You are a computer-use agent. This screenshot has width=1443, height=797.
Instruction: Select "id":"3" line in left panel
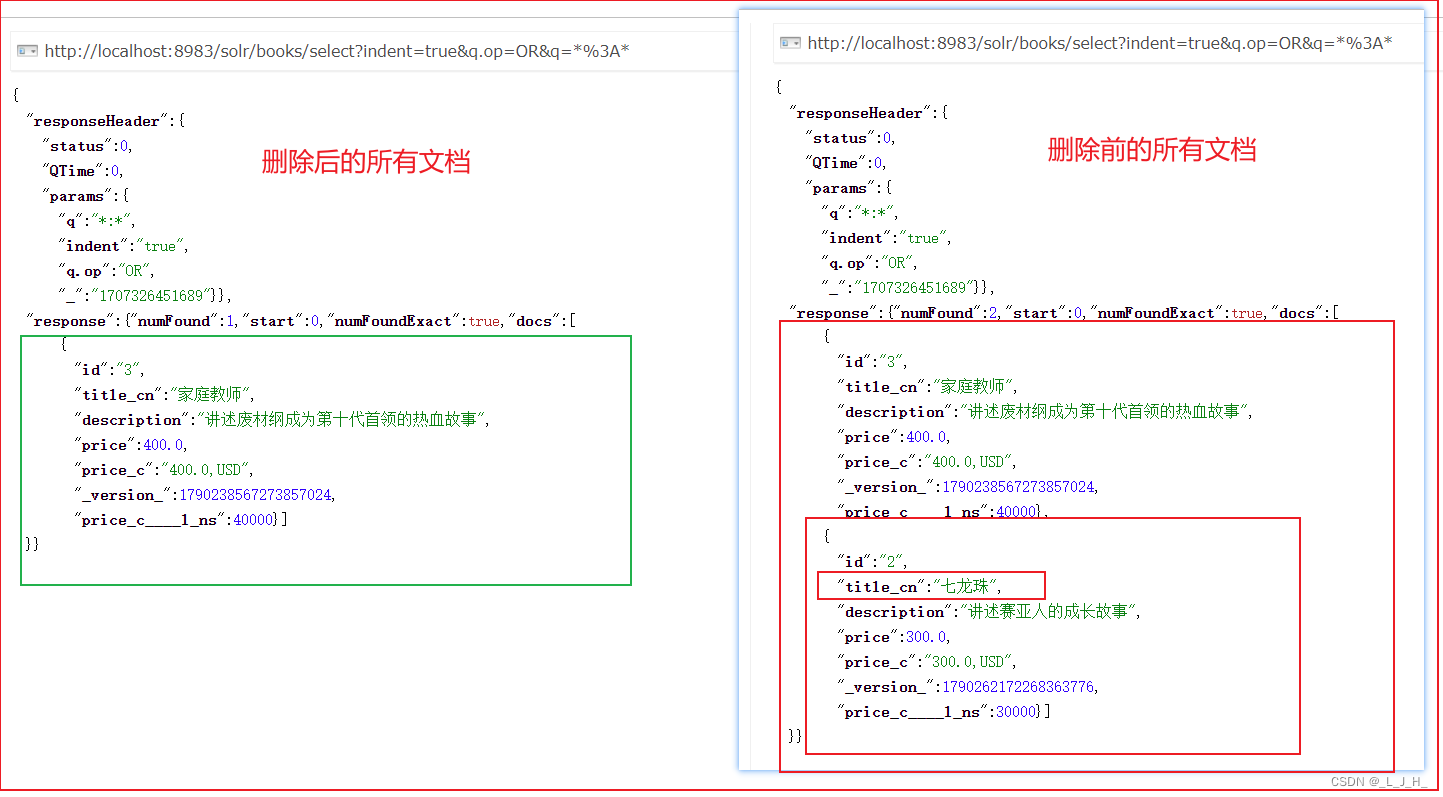pos(109,371)
